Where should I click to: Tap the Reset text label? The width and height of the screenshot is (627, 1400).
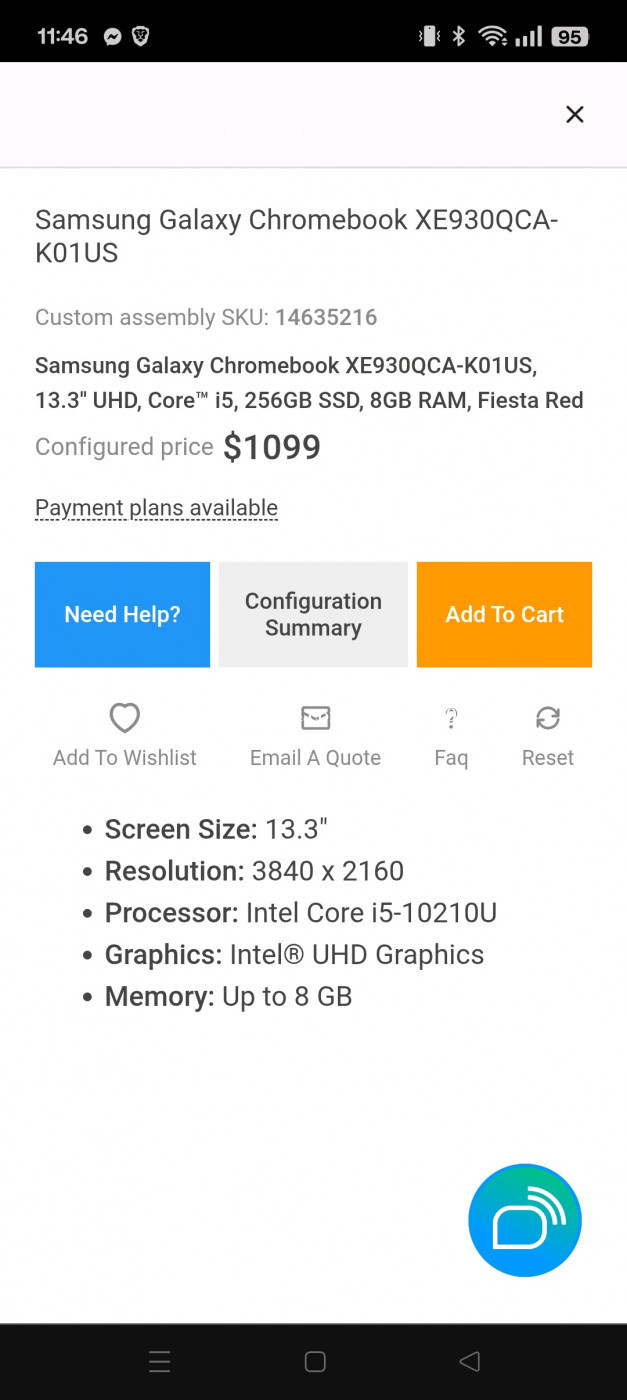pyautogui.click(x=548, y=758)
